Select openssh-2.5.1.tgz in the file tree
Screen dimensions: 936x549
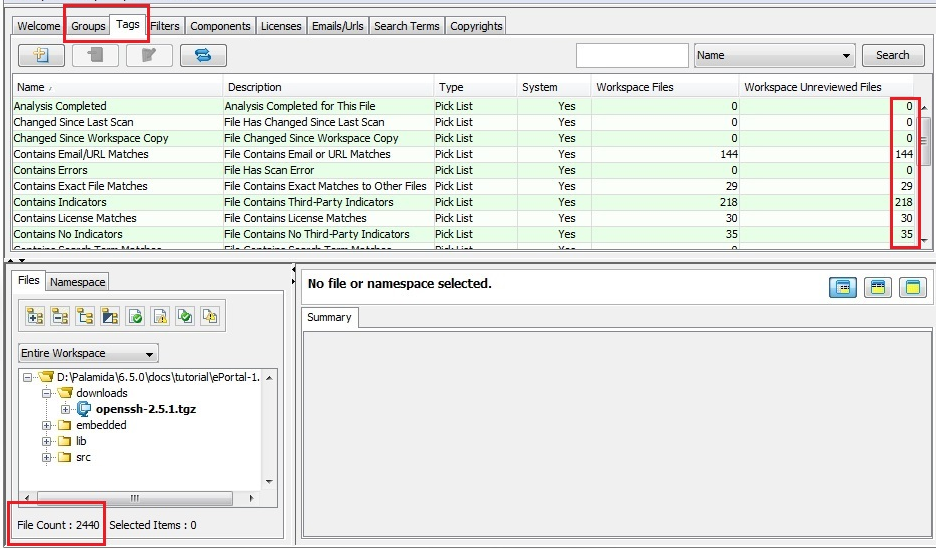coord(146,409)
